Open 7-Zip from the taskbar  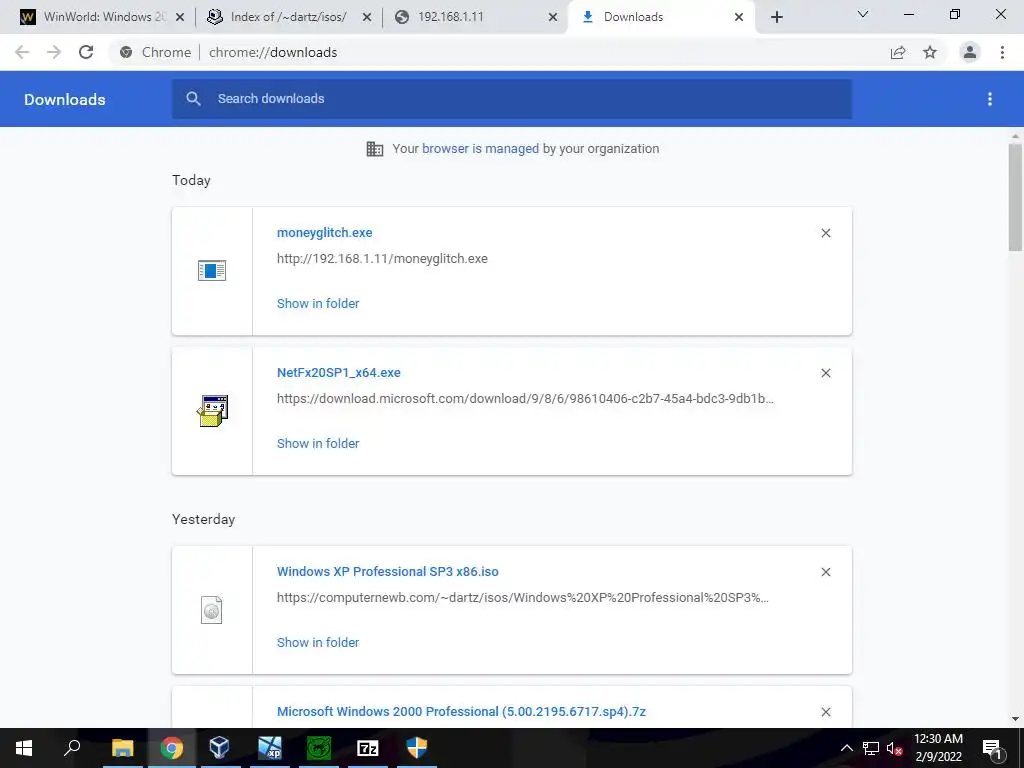[x=368, y=748]
